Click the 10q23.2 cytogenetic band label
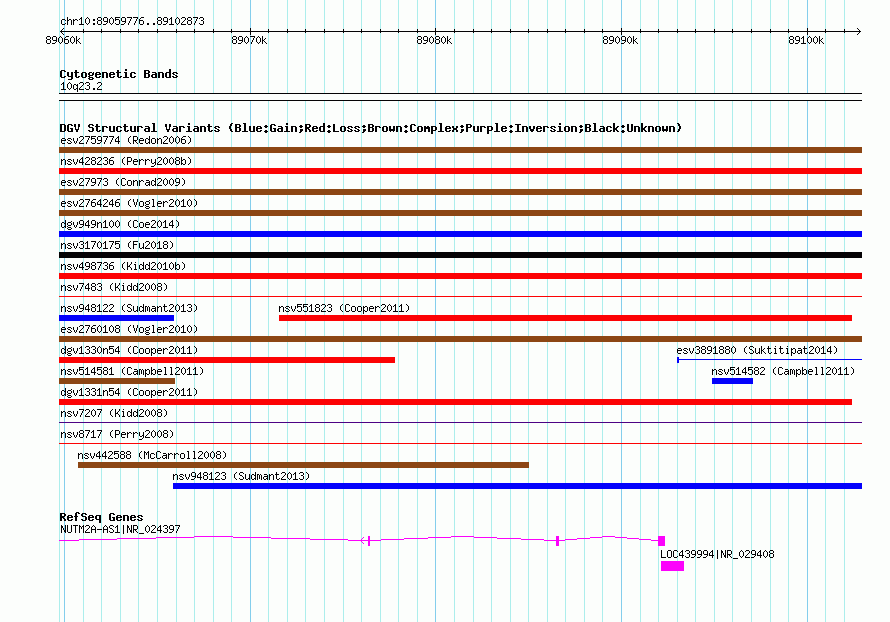The image size is (890, 622). pos(81,86)
